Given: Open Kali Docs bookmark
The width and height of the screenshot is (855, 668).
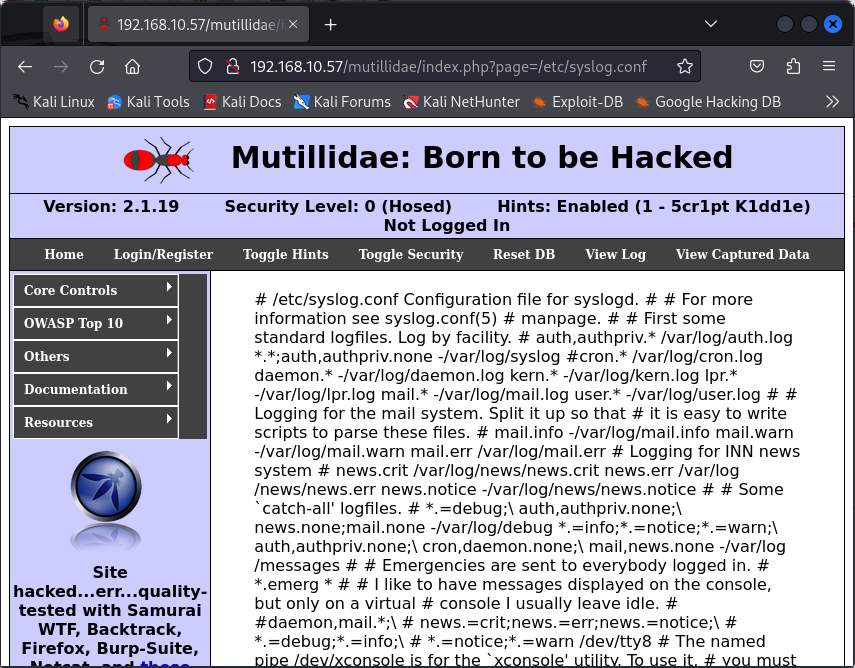Looking at the screenshot, I should tap(242, 102).
